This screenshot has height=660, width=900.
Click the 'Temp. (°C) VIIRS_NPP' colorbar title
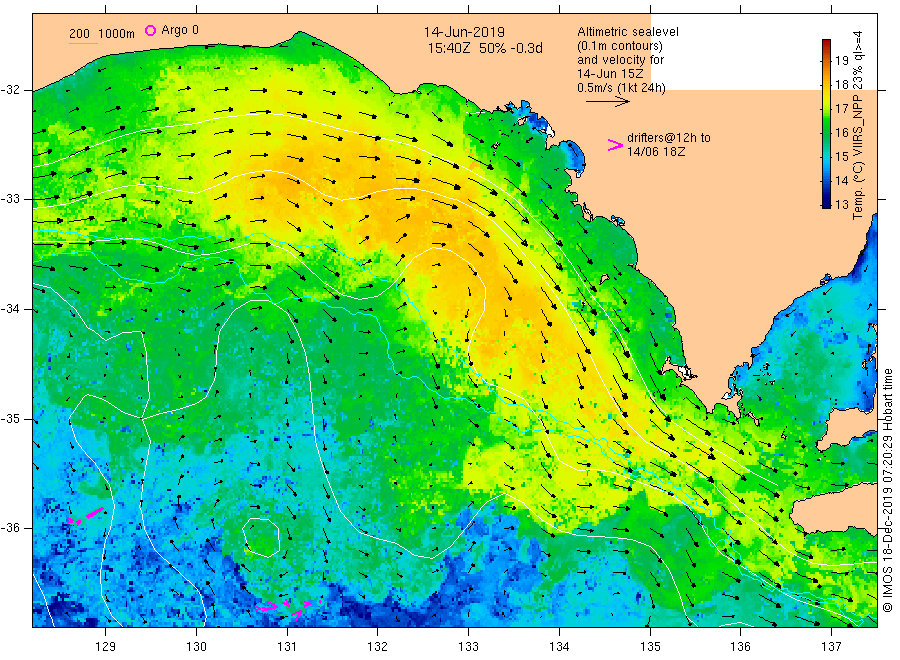click(x=858, y=157)
